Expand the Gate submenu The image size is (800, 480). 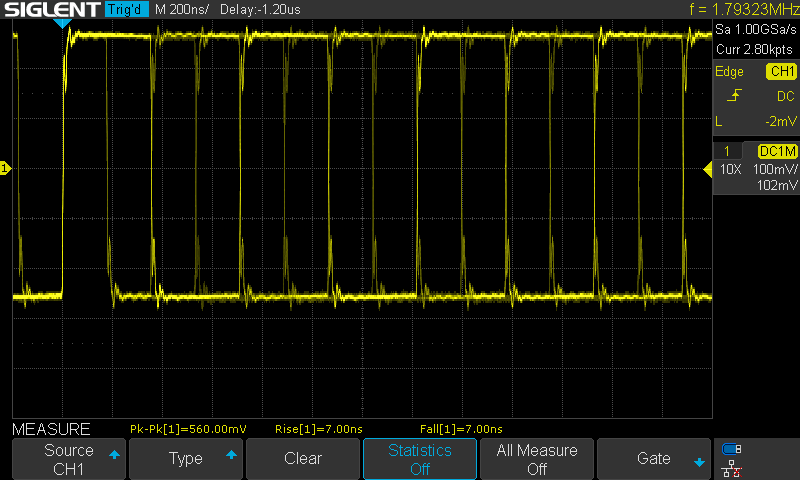tap(654, 459)
